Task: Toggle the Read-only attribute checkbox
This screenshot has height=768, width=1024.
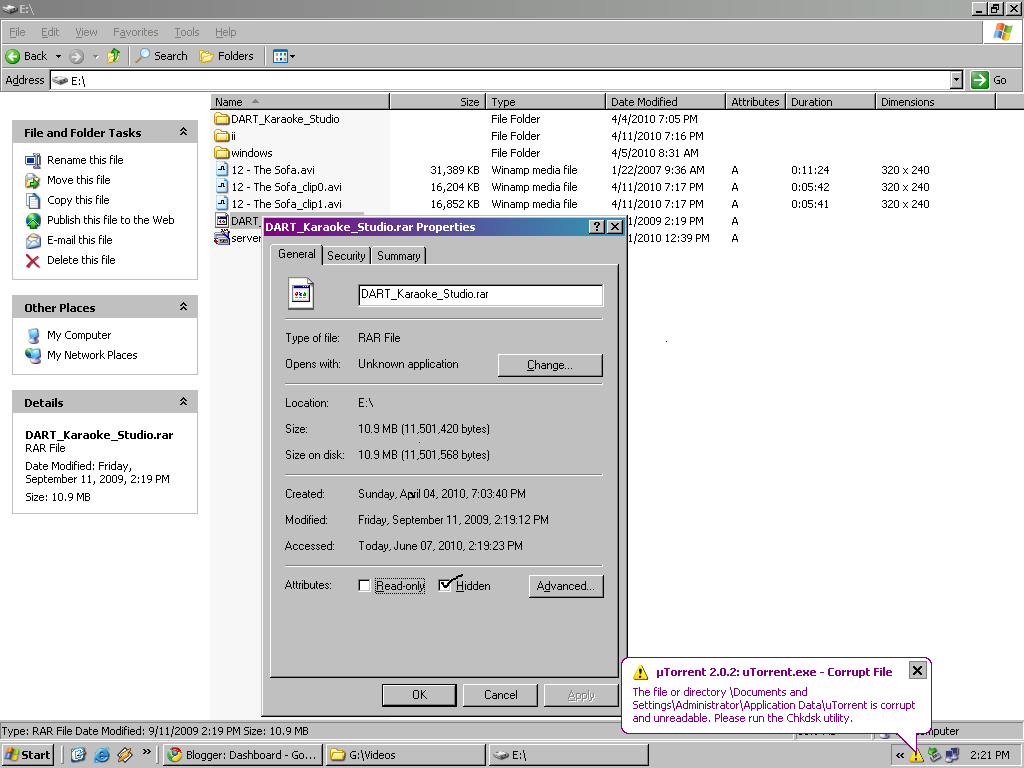Action: click(364, 586)
